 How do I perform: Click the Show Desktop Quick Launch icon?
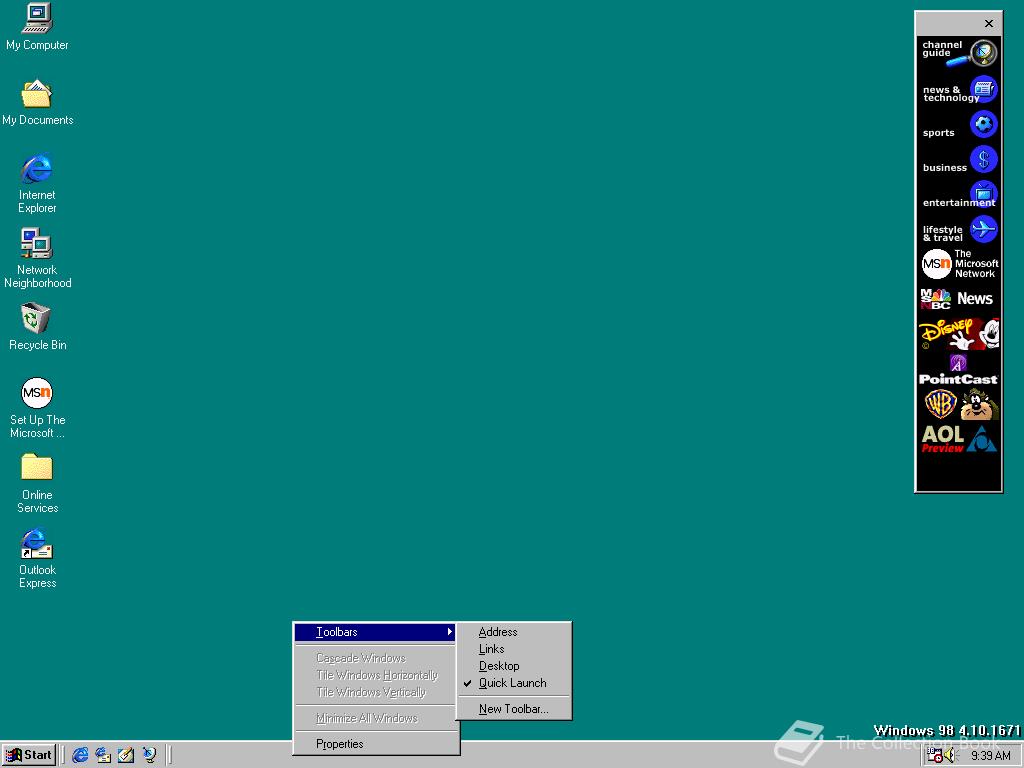(126, 755)
